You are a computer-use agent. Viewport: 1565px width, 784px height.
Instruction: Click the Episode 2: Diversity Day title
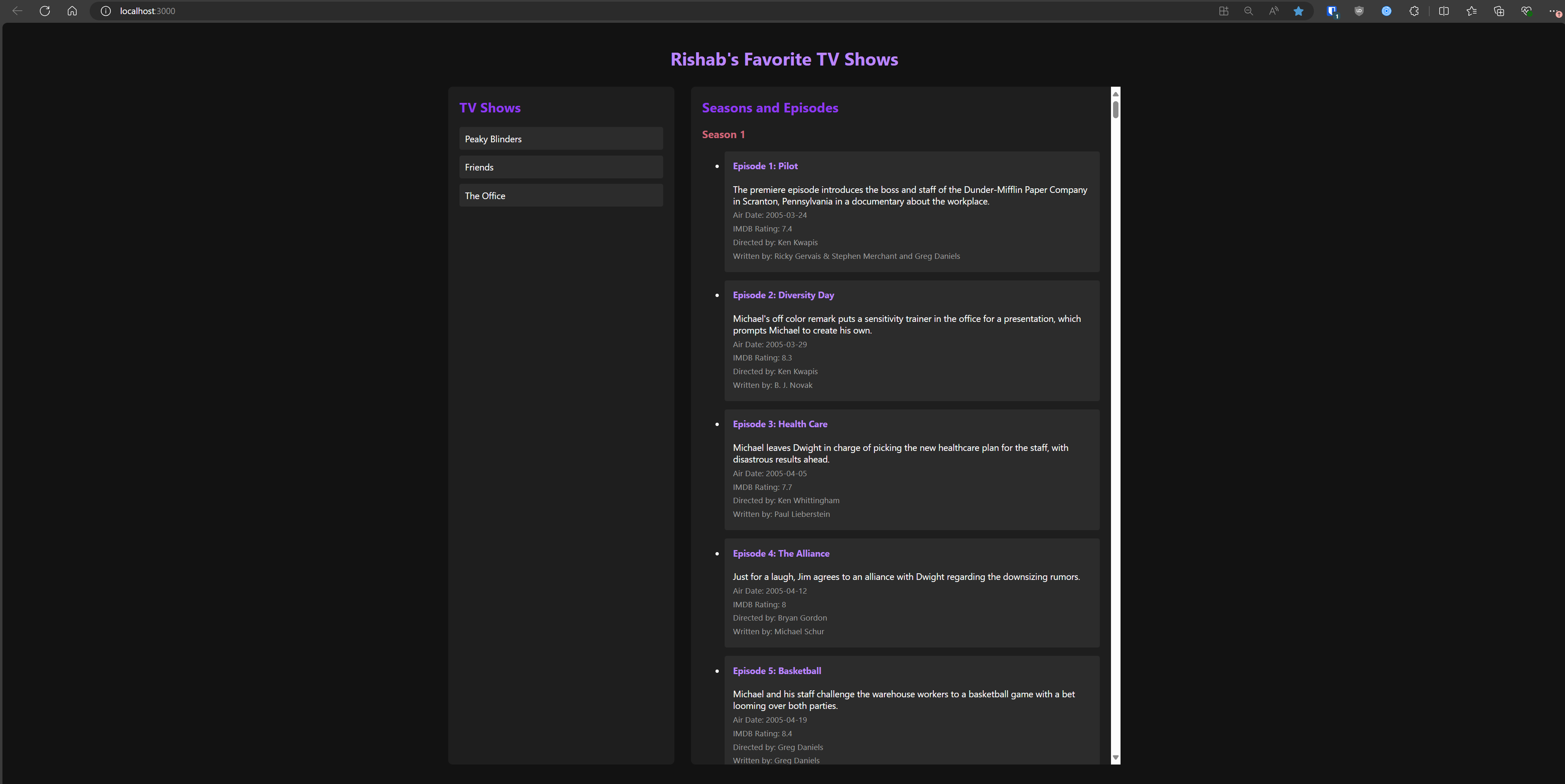point(783,295)
